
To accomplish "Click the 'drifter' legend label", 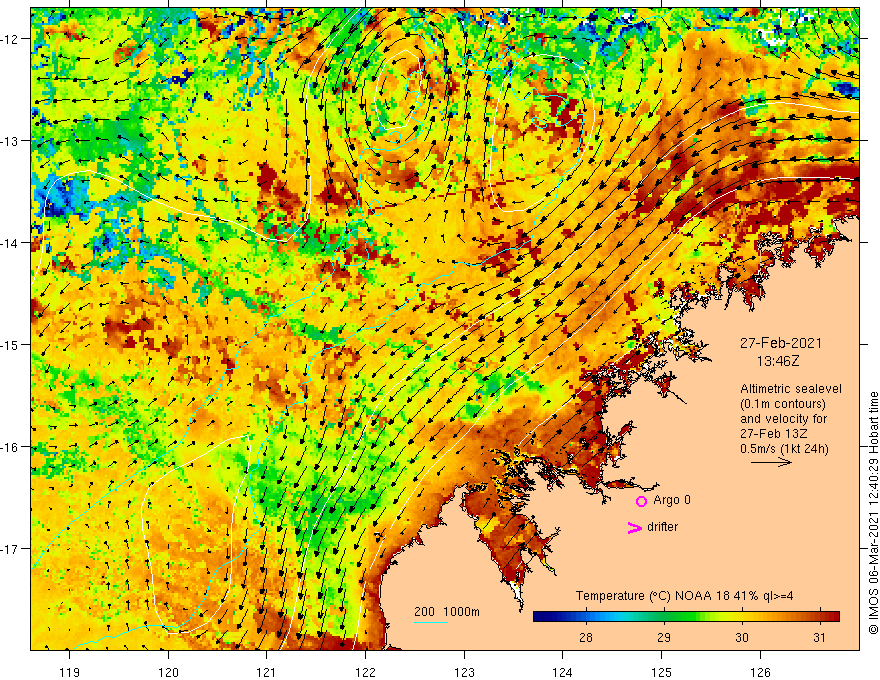I will tap(662, 527).
